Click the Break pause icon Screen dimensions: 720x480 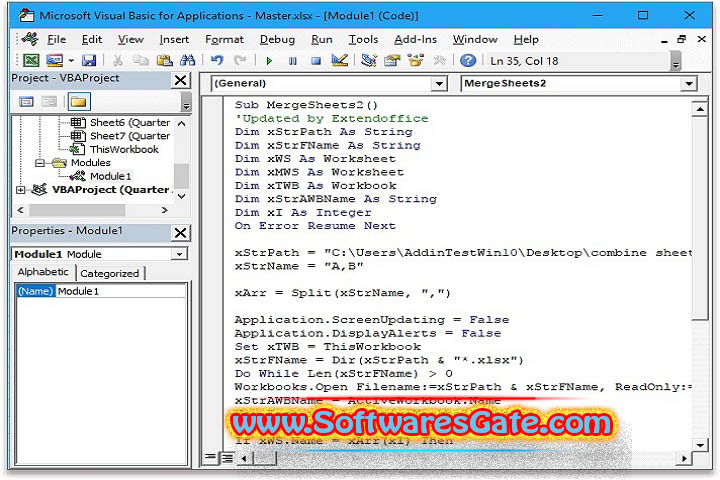(292, 61)
